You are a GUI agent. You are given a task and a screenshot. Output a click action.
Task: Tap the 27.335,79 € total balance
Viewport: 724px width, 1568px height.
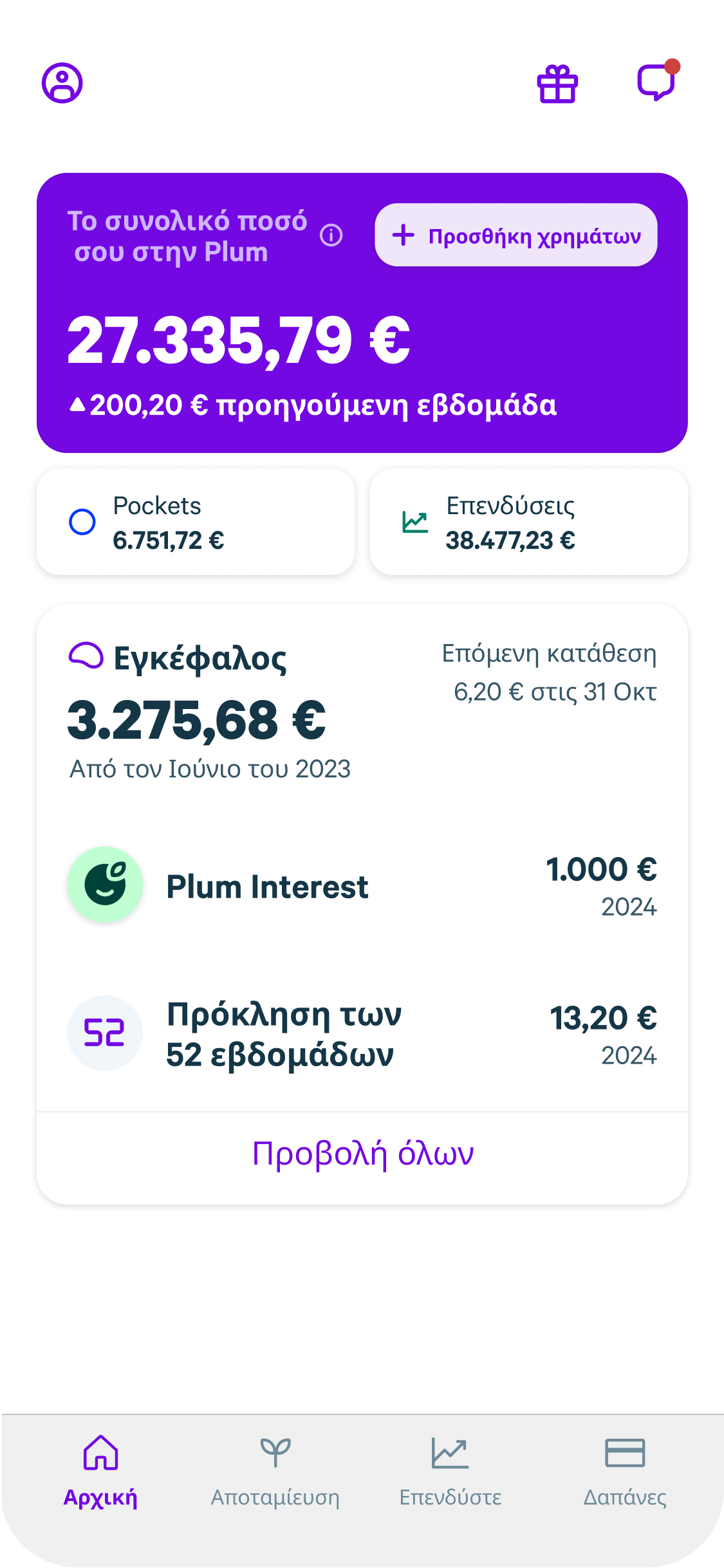tap(238, 340)
